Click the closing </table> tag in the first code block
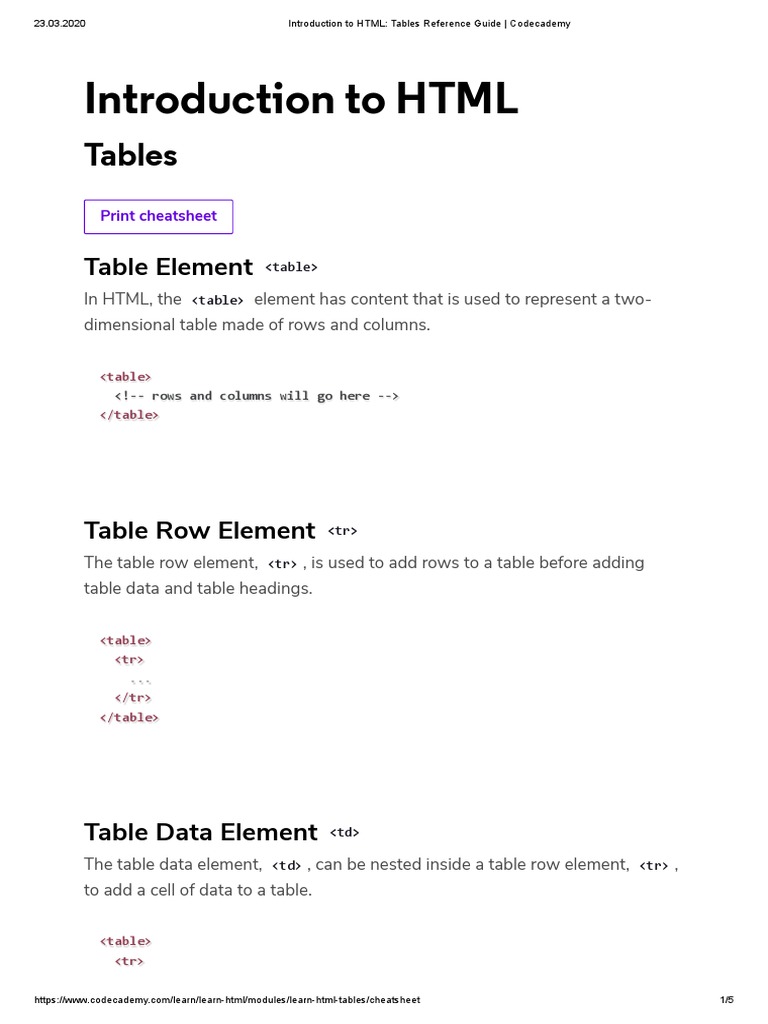The image size is (768, 1024). click(129, 415)
